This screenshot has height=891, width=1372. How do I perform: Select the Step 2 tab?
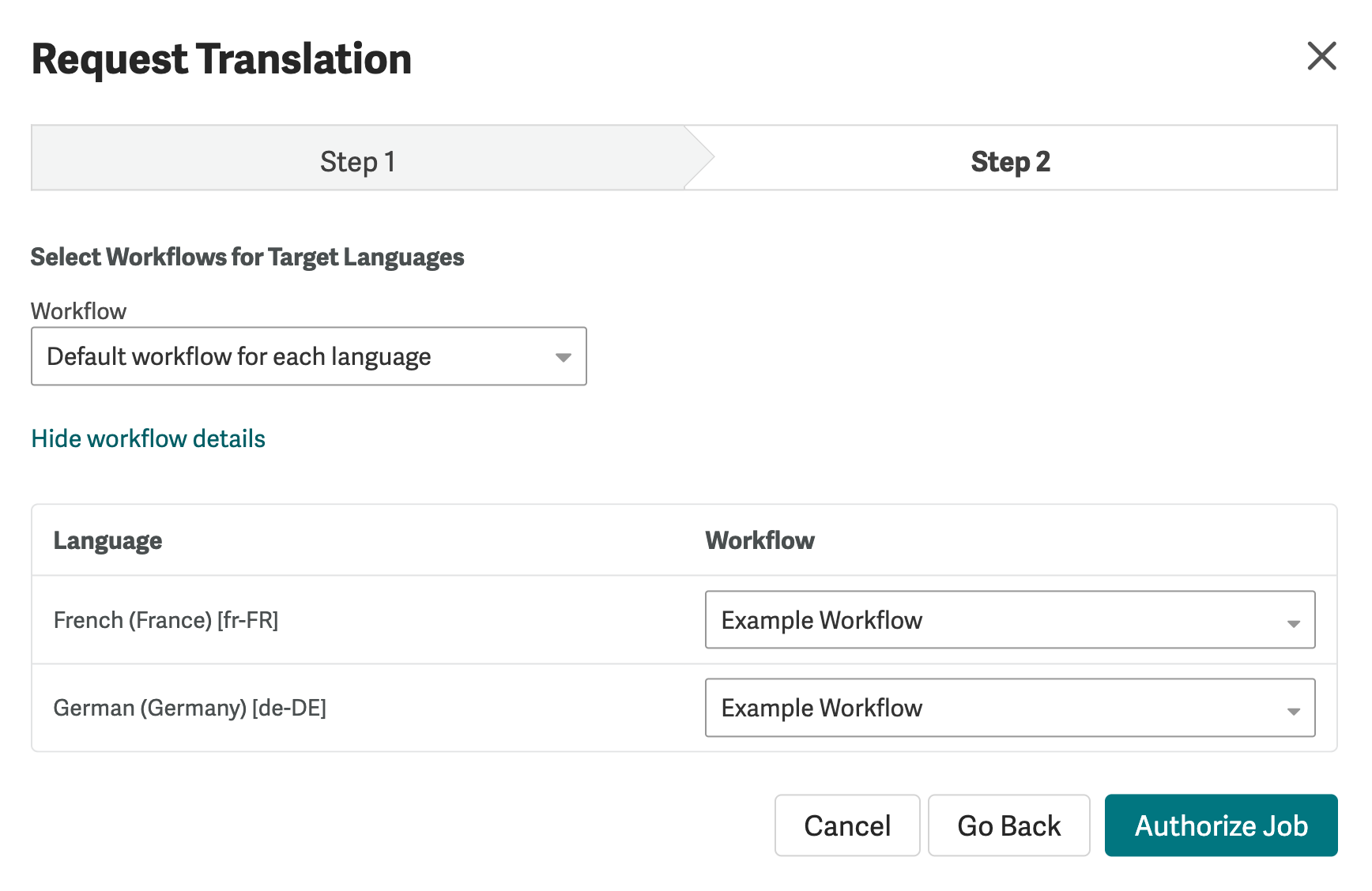[1011, 158]
